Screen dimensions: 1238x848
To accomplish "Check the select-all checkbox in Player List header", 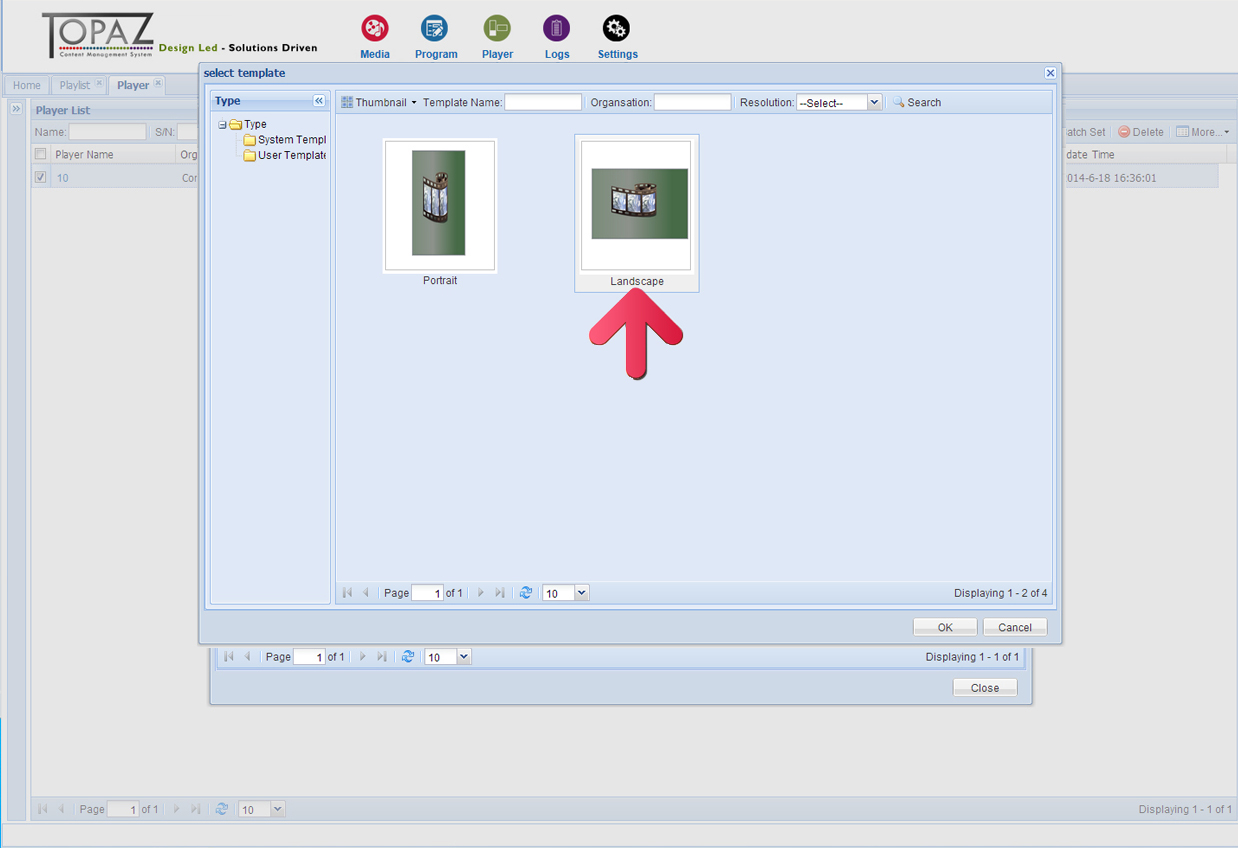I will click(41, 154).
